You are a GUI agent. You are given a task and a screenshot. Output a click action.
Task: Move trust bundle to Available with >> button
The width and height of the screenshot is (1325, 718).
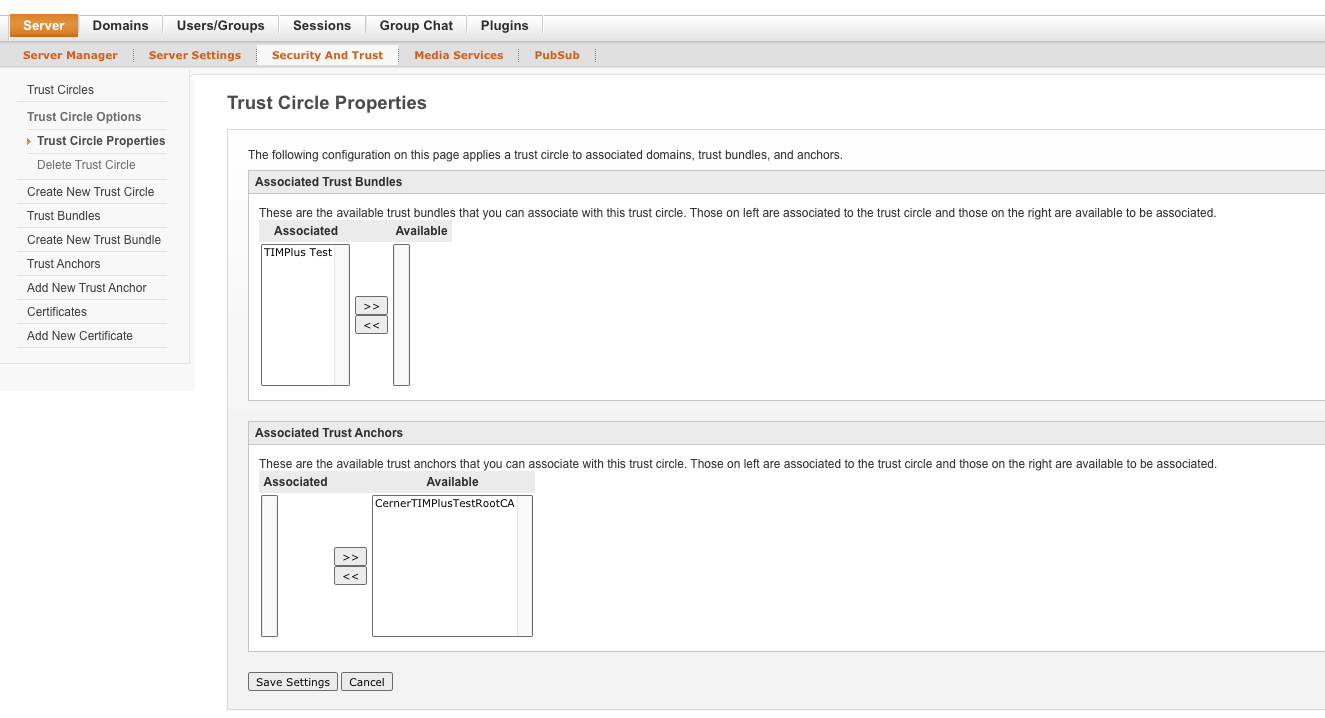coord(371,305)
